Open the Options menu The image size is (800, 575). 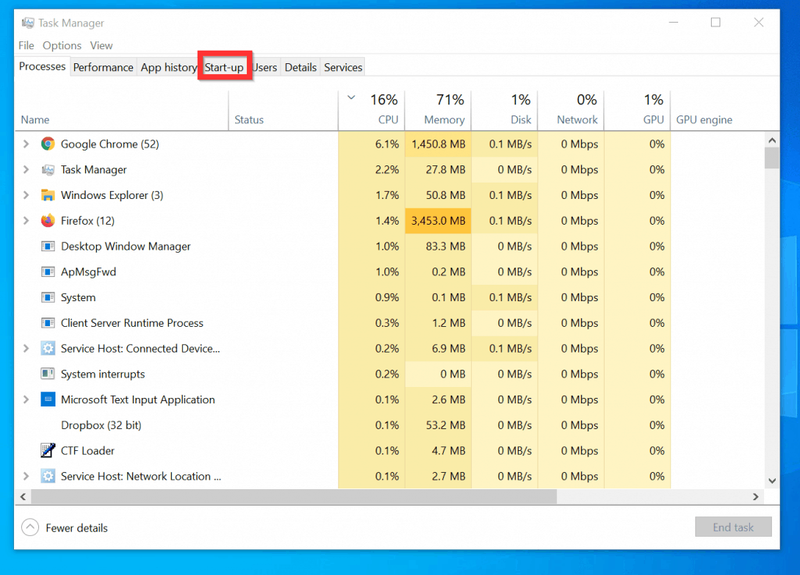(x=62, y=45)
